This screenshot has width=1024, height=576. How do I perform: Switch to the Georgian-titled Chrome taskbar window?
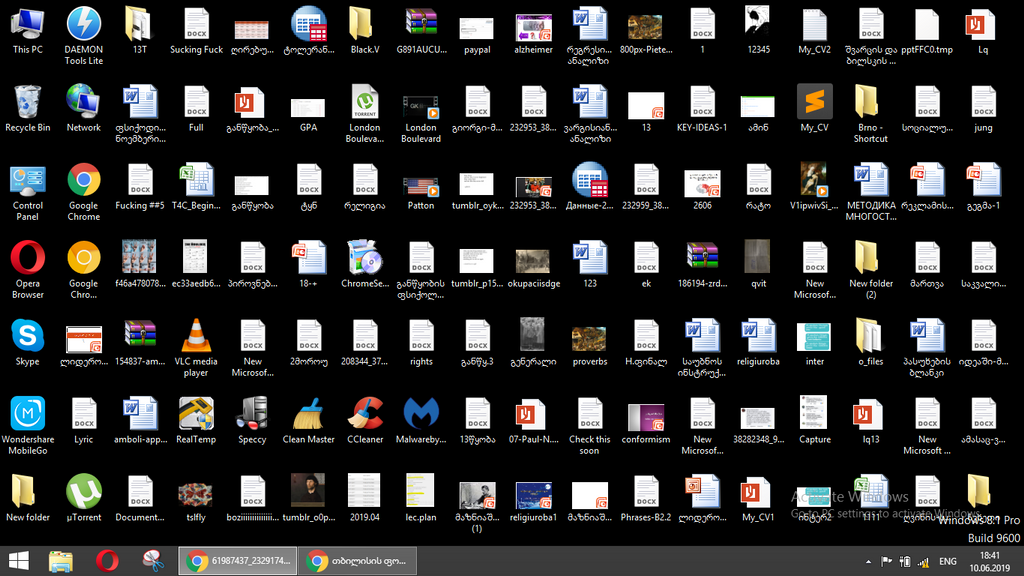[x=357, y=561]
